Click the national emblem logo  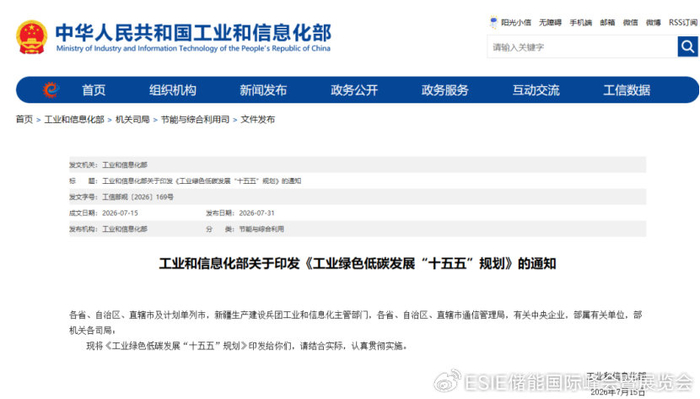pos(32,37)
